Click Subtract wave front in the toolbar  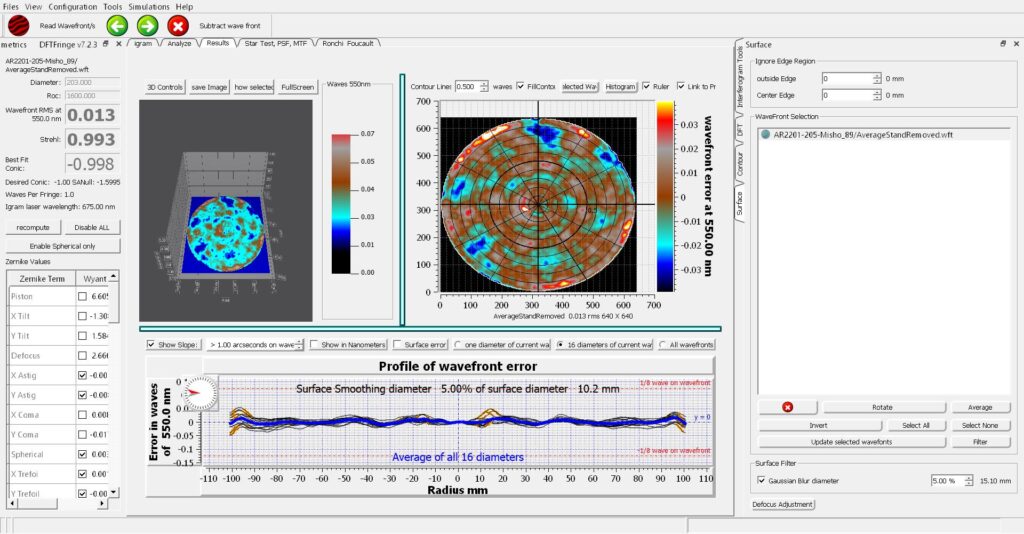coord(230,25)
